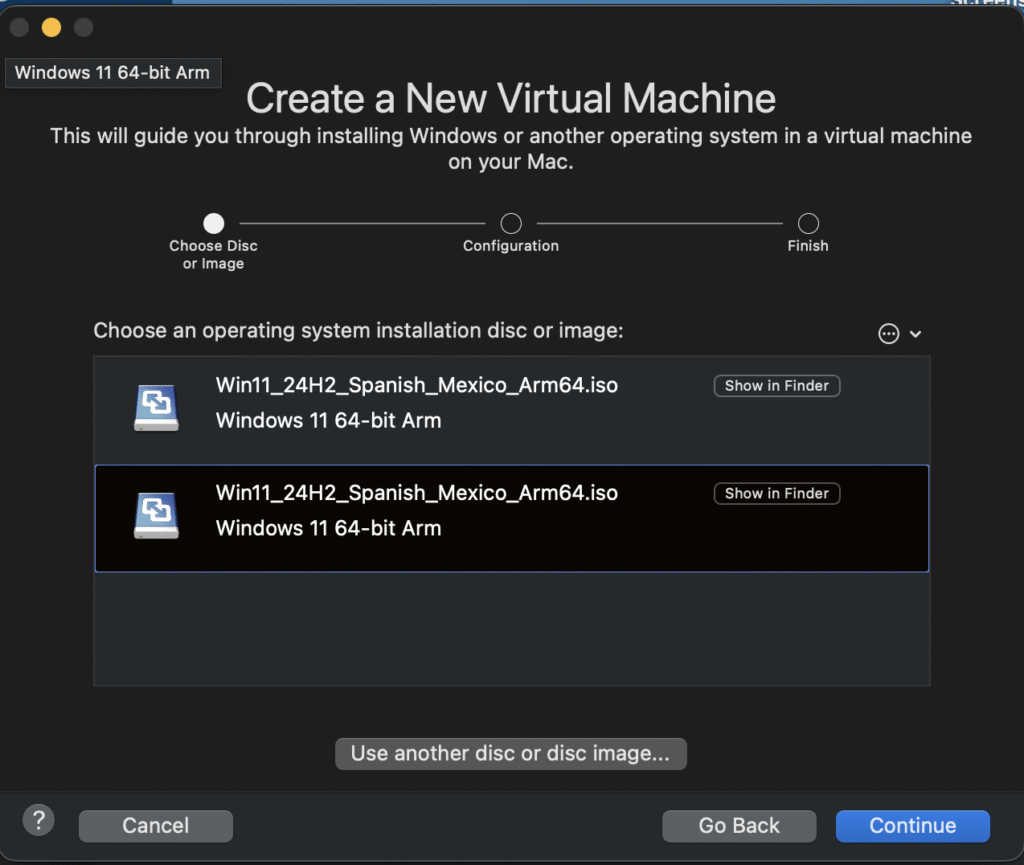Open the chevron dropdown beside the ellipsis icon
Viewport: 1024px width, 865px height.
tap(916, 333)
